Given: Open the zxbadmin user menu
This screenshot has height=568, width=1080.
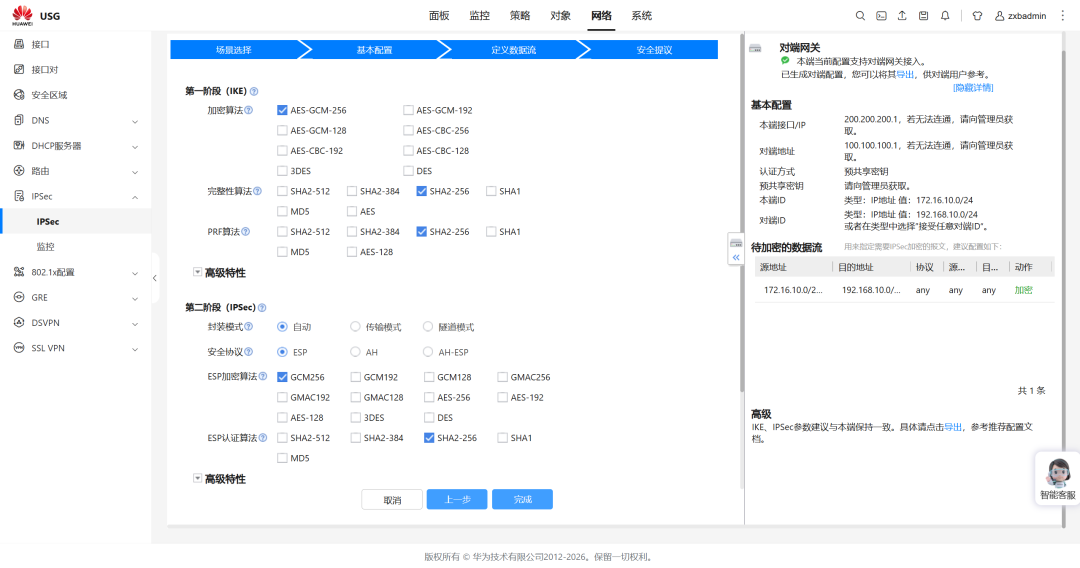Looking at the screenshot, I should point(1020,16).
